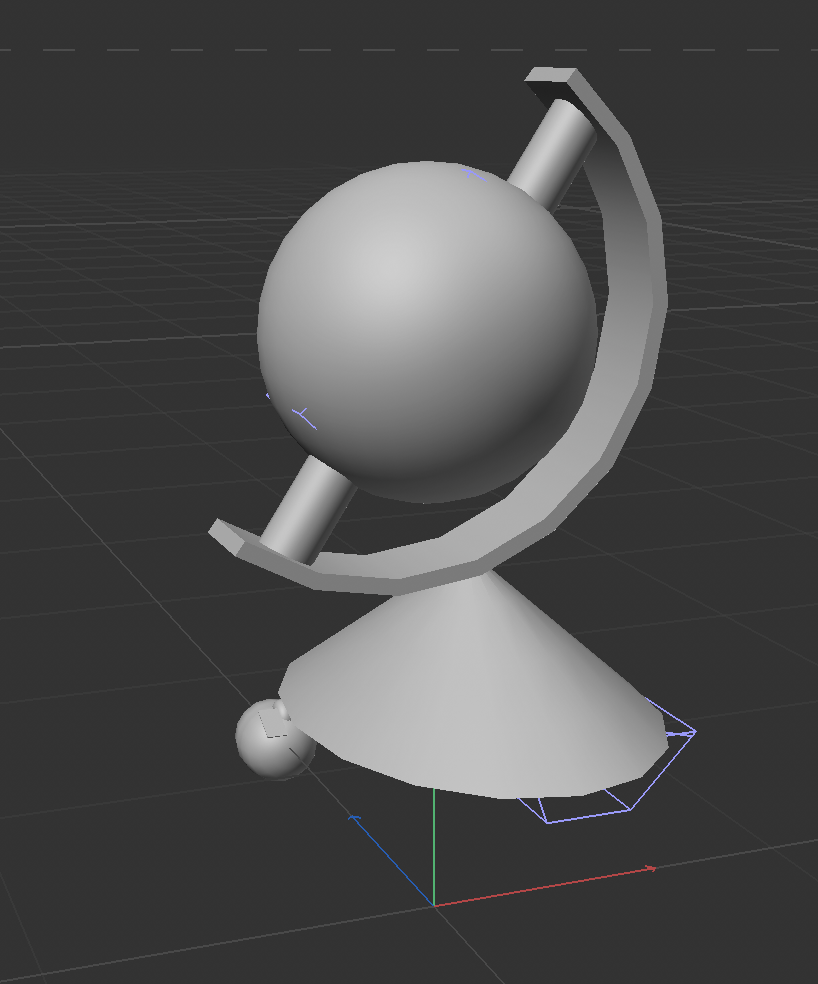Select the small sphere beside the base
The width and height of the screenshot is (818, 984).
[x=270, y=742]
